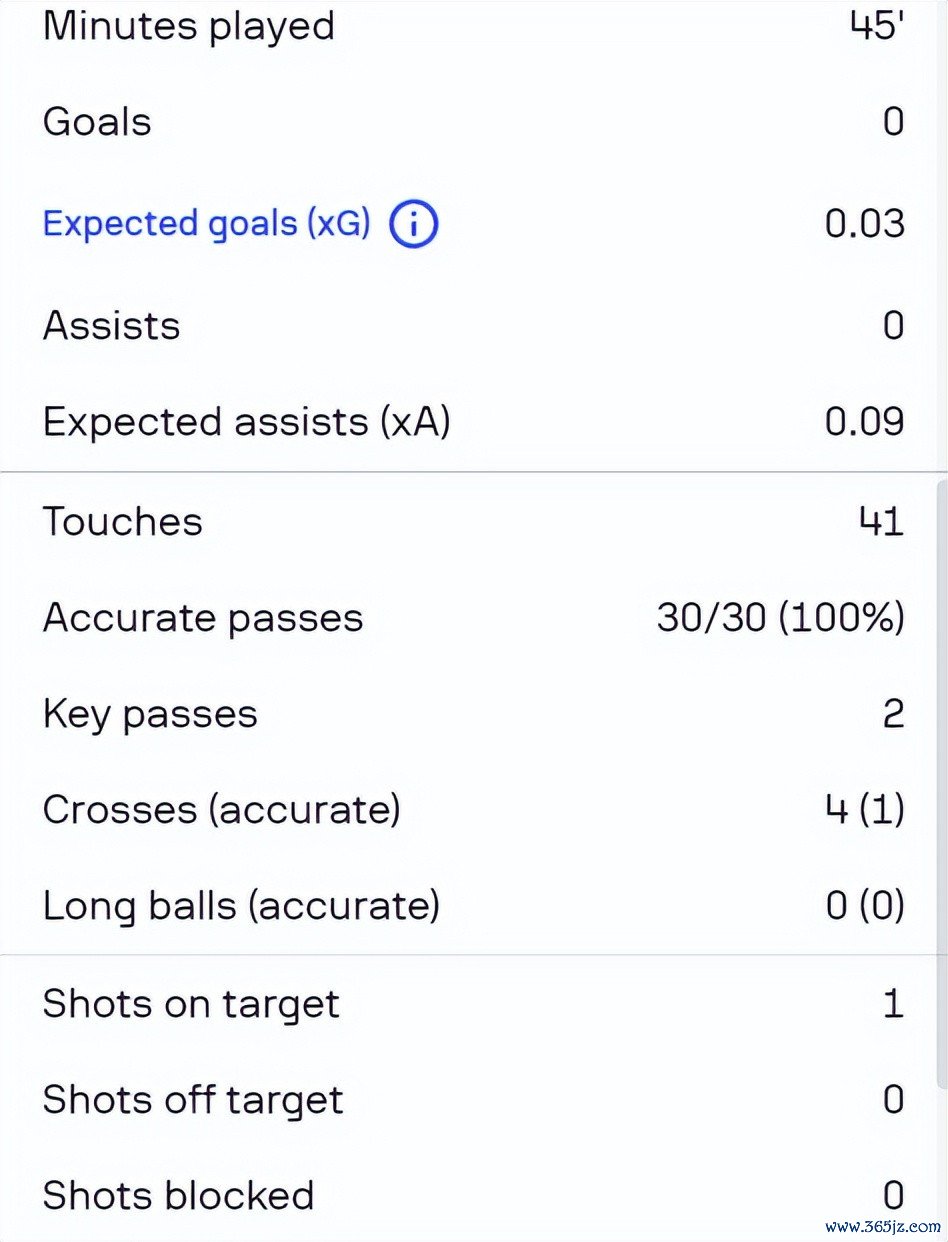The height and width of the screenshot is (1242, 948).
Task: Click the Touches stat label
Action: 122,521
